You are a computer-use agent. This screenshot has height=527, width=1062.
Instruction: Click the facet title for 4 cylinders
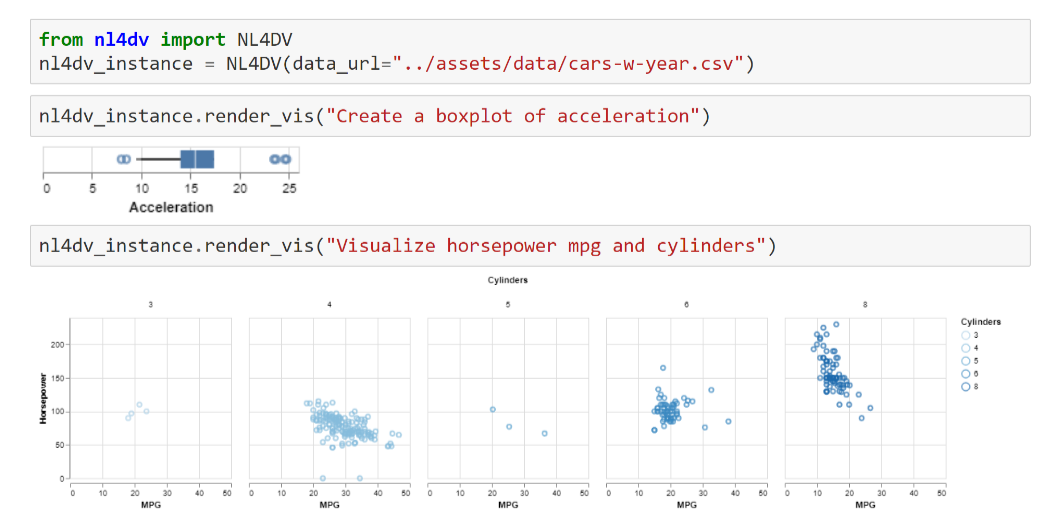[329, 303]
